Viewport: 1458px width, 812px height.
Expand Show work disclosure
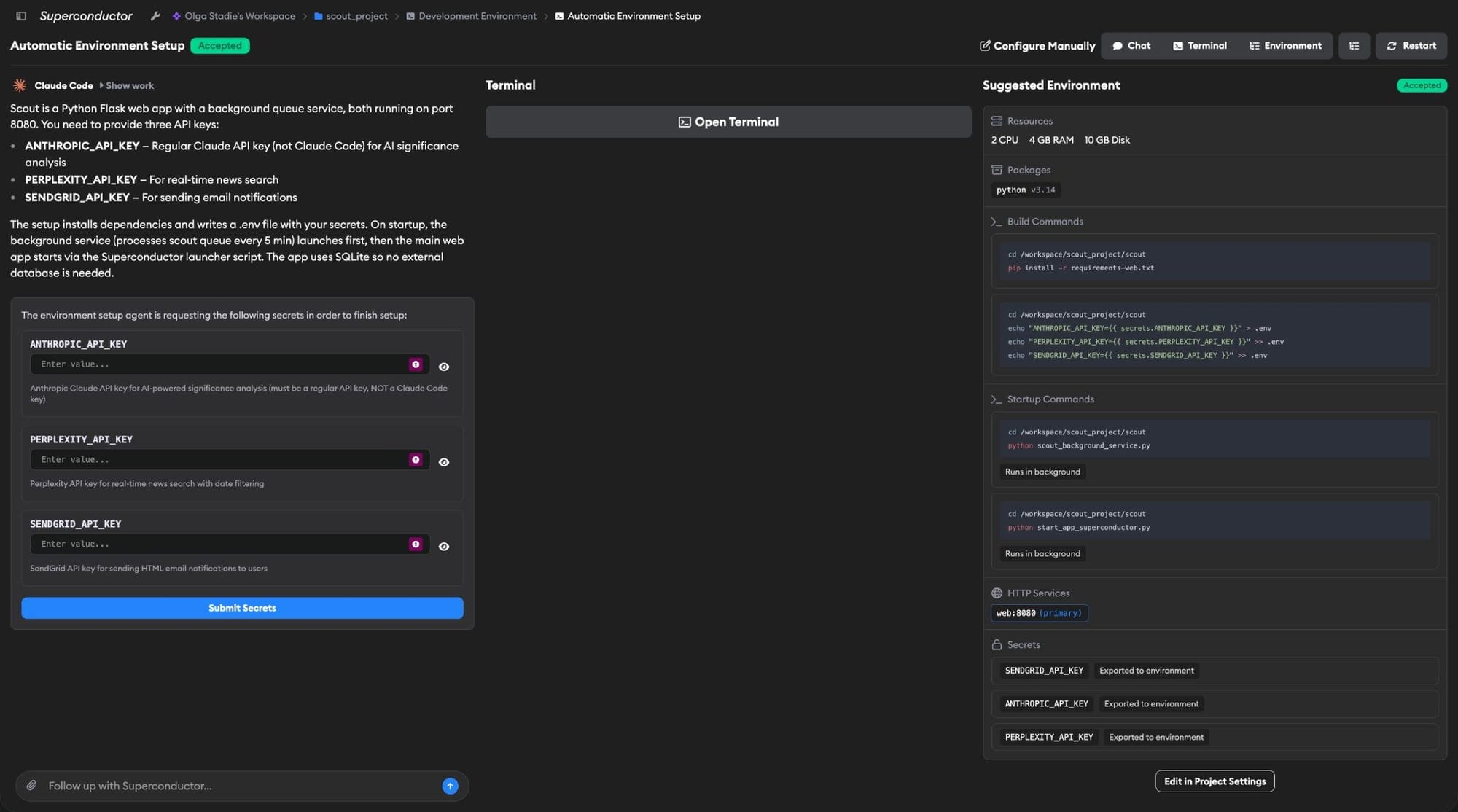pos(126,85)
